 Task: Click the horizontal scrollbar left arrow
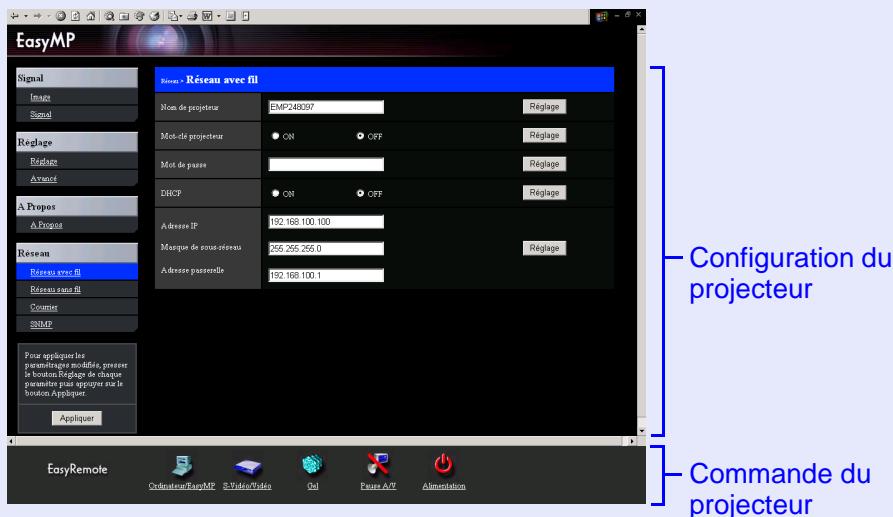(x=11, y=441)
